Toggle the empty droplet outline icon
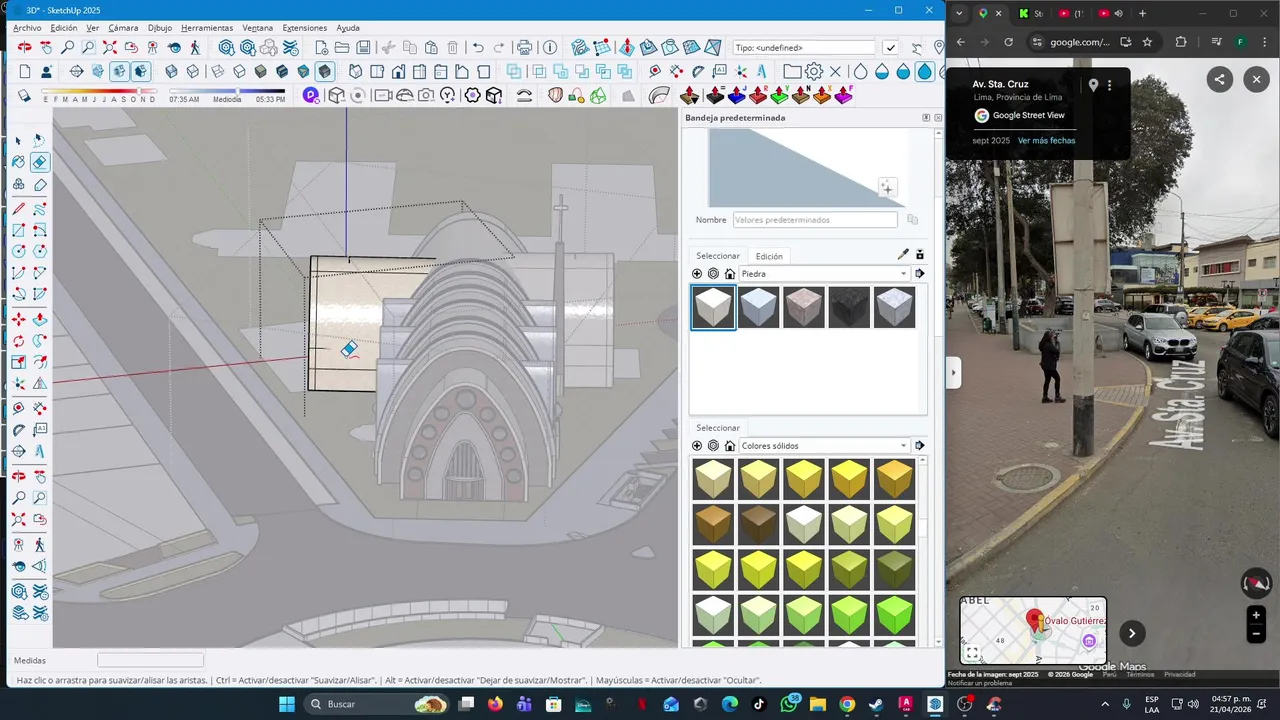1280x720 pixels. click(x=860, y=71)
